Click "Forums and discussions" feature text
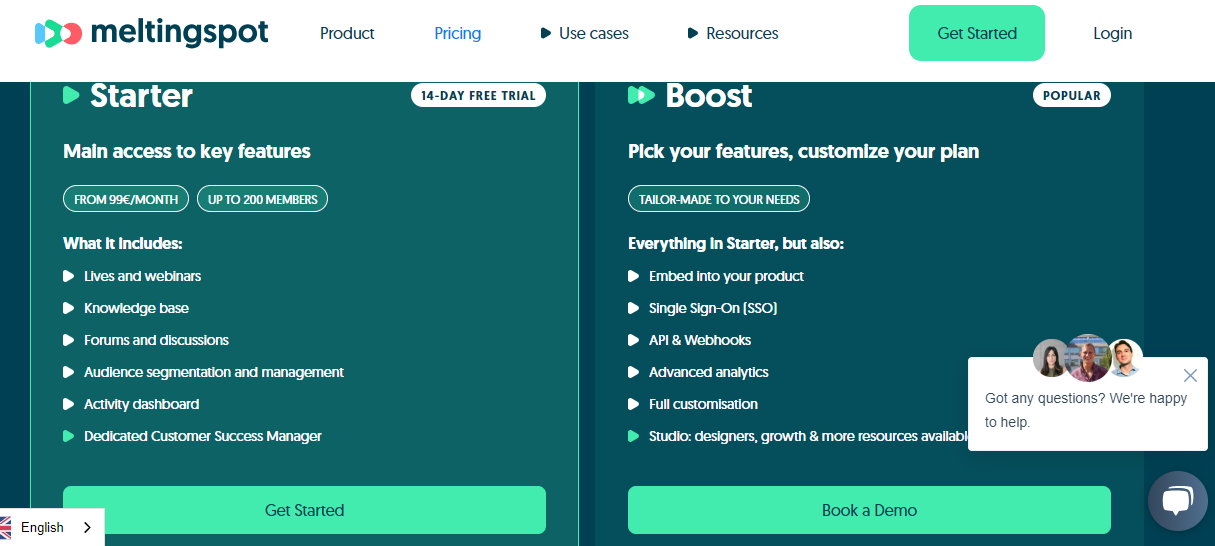This screenshot has height=546, width=1215. pyautogui.click(x=156, y=340)
